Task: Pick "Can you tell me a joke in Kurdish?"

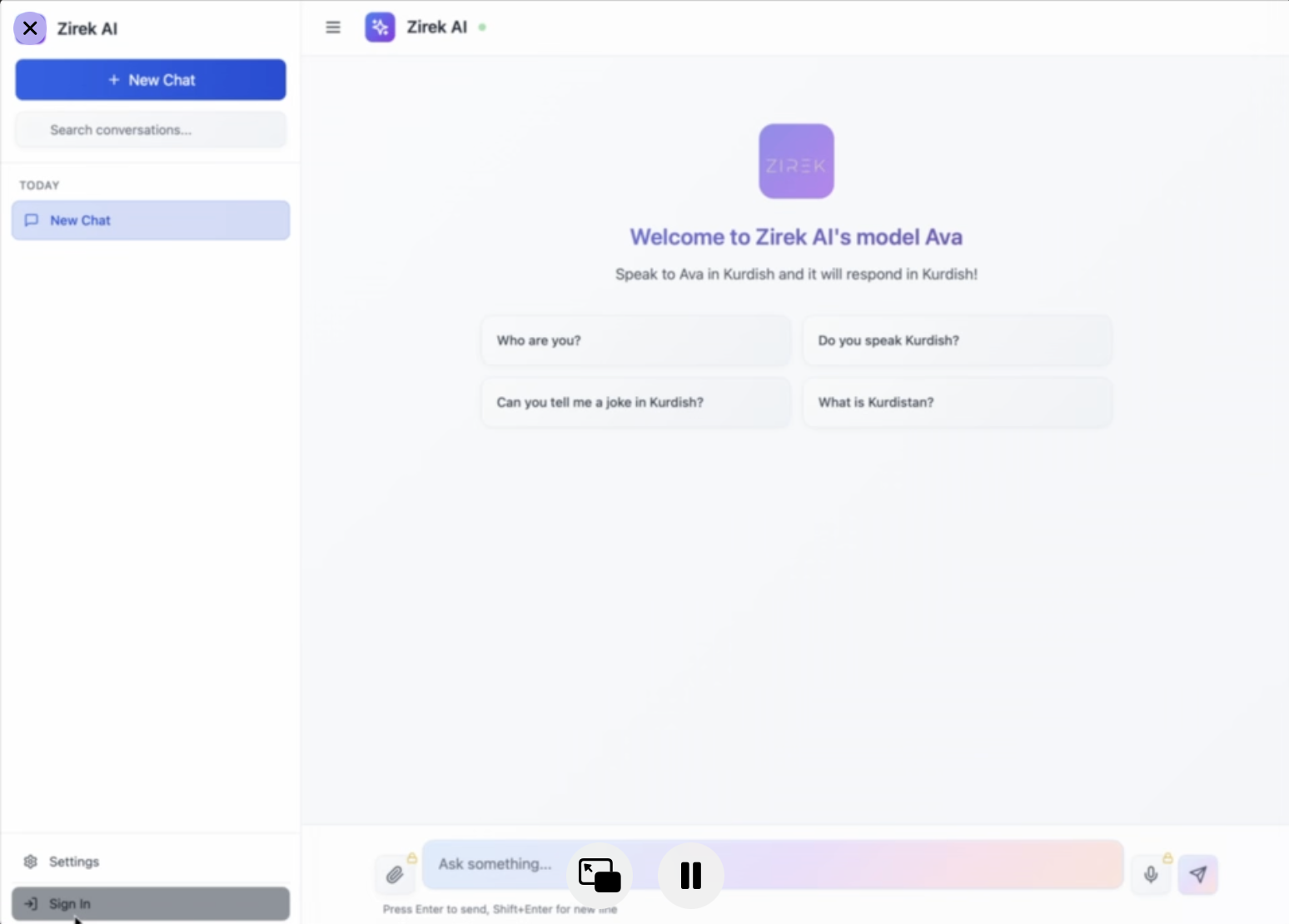Action: pyautogui.click(x=635, y=402)
